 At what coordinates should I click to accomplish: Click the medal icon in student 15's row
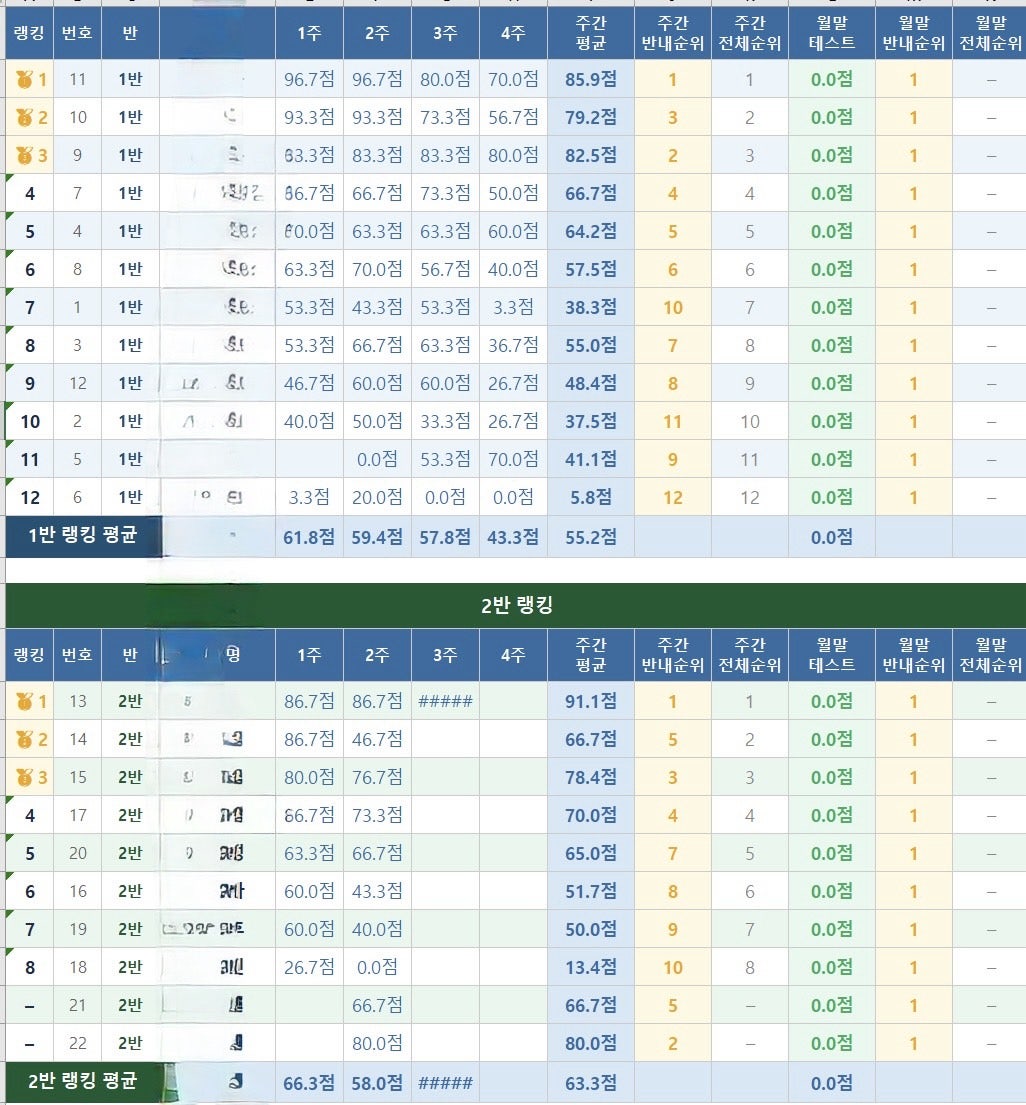(25, 777)
